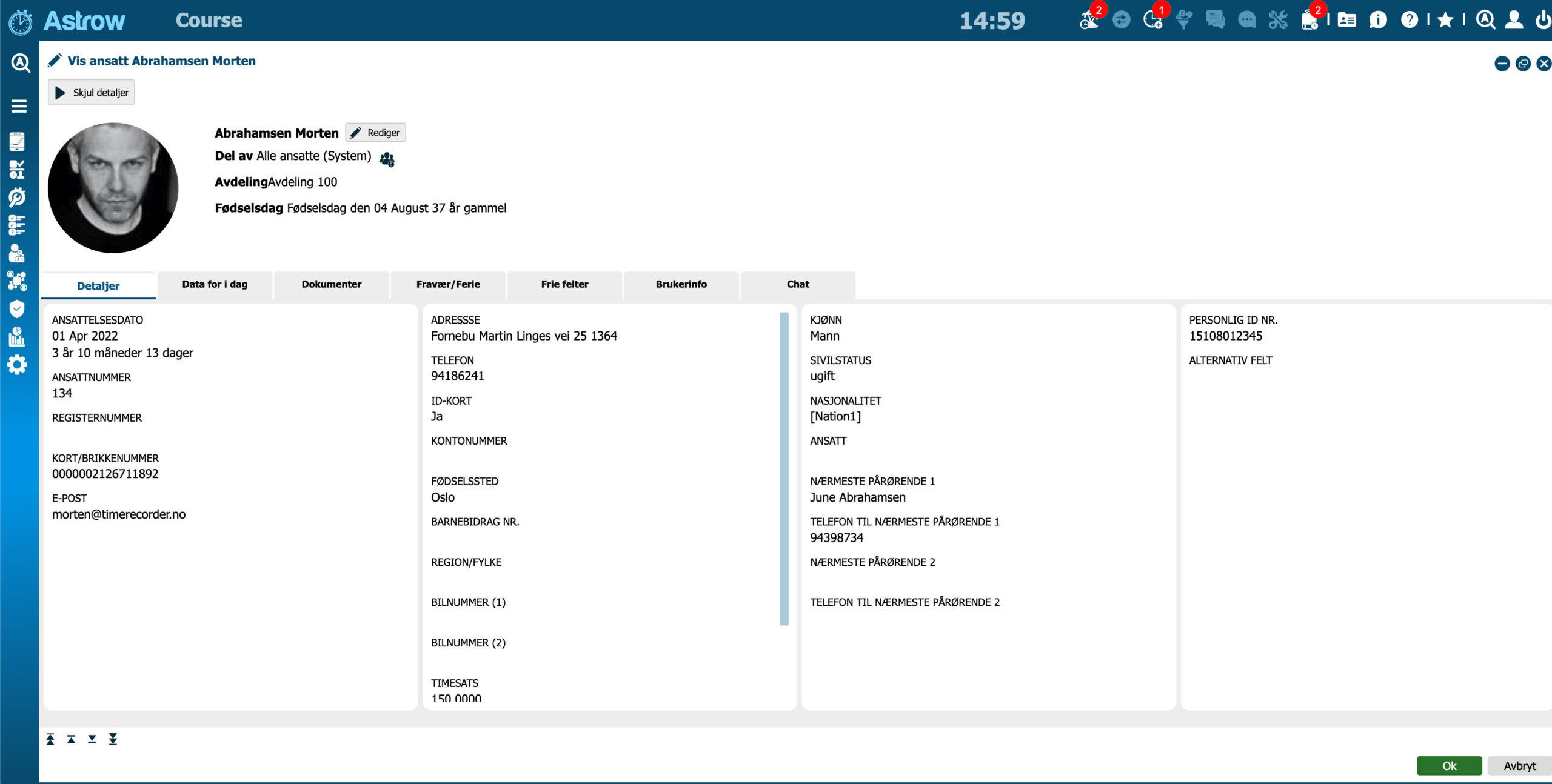Open the tools wrench icon in top bar

1279,20
